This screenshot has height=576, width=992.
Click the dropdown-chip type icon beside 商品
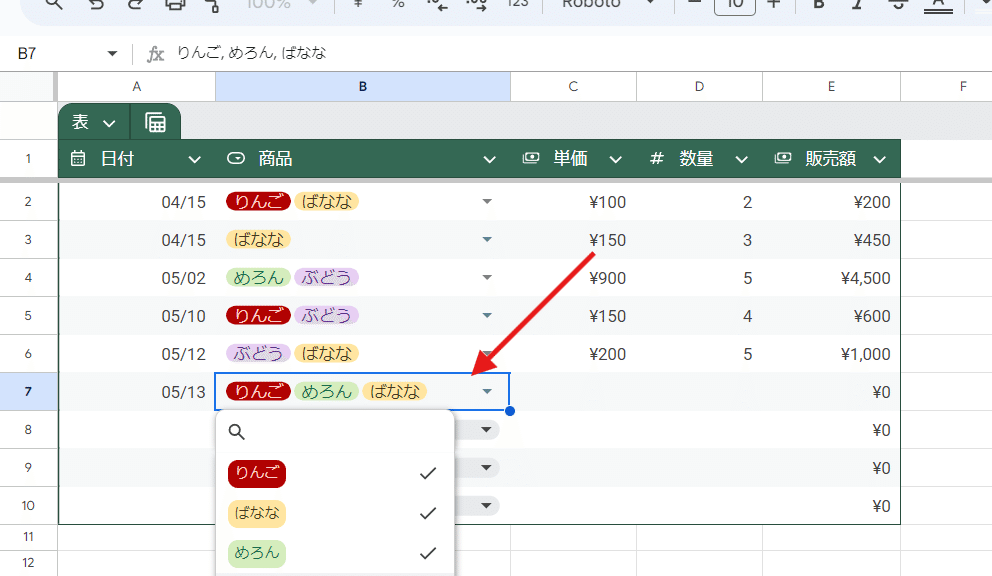click(236, 158)
